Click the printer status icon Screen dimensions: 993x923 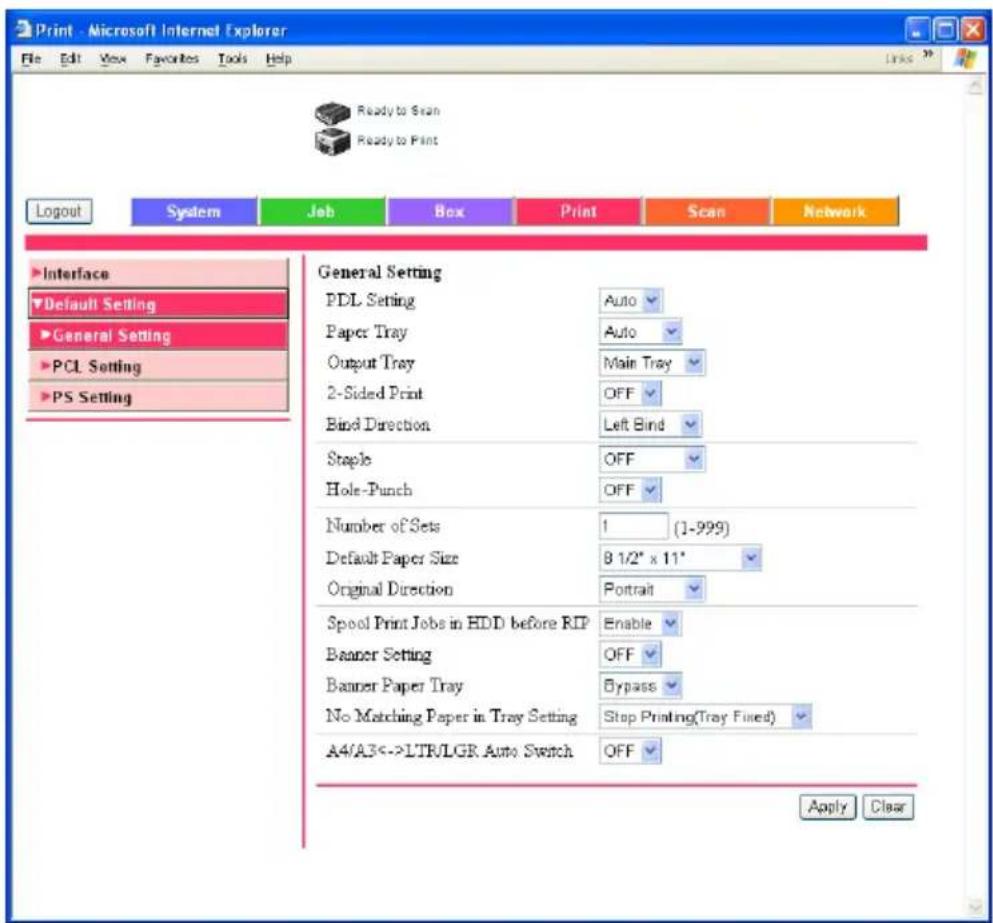(x=332, y=141)
